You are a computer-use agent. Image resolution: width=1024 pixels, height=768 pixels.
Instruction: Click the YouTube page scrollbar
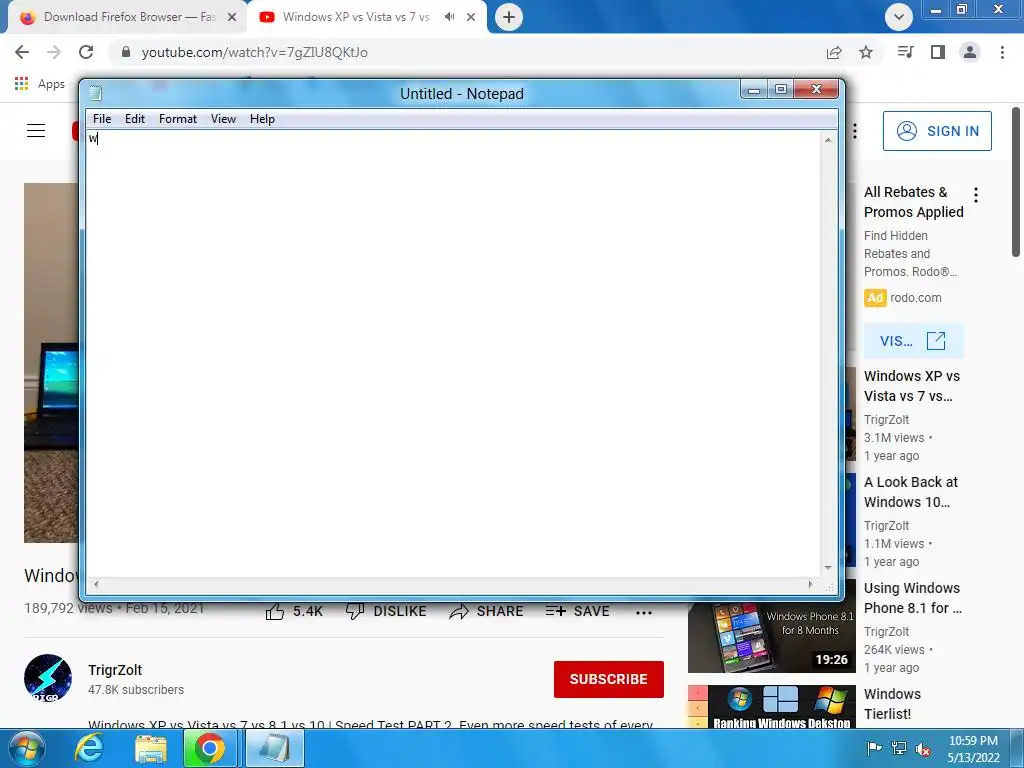pyautogui.click(x=1016, y=183)
